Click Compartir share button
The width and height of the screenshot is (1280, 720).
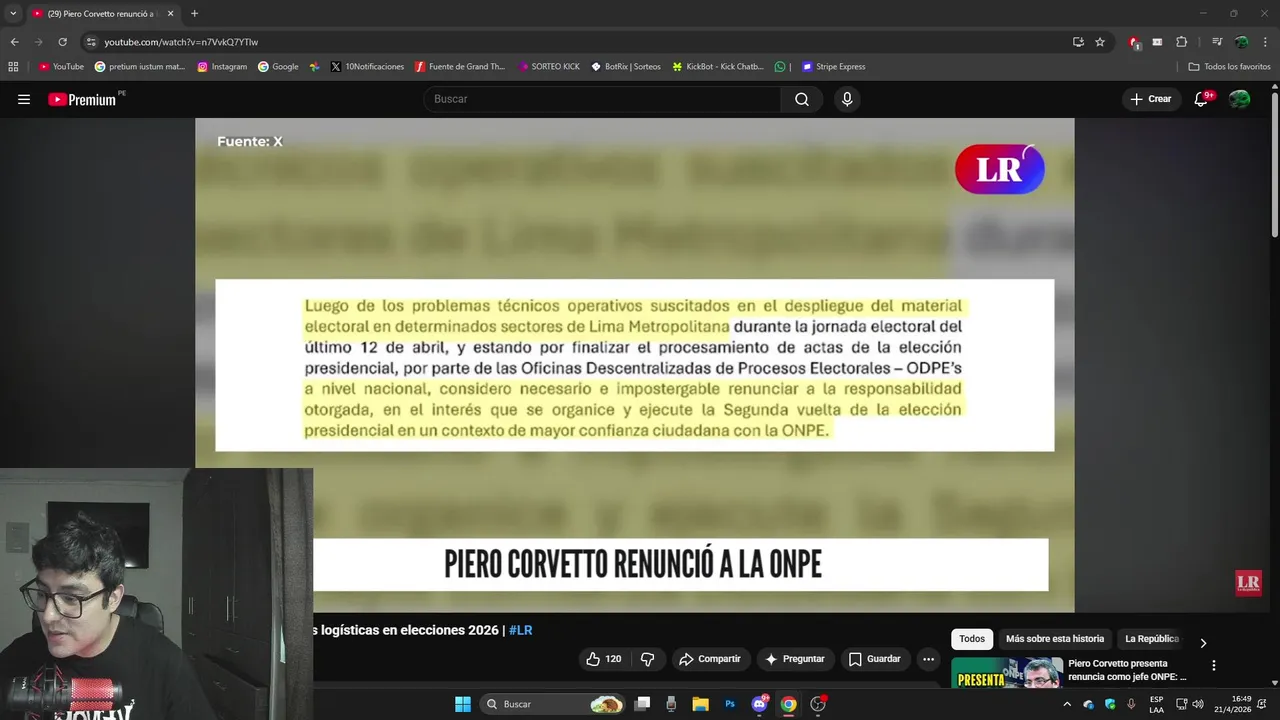(710, 659)
